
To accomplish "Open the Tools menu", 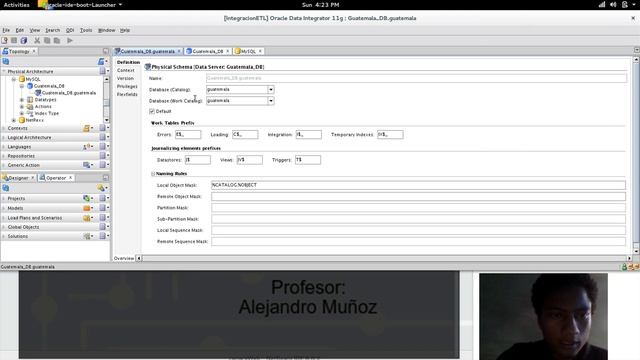I will pyautogui.click(x=86, y=30).
